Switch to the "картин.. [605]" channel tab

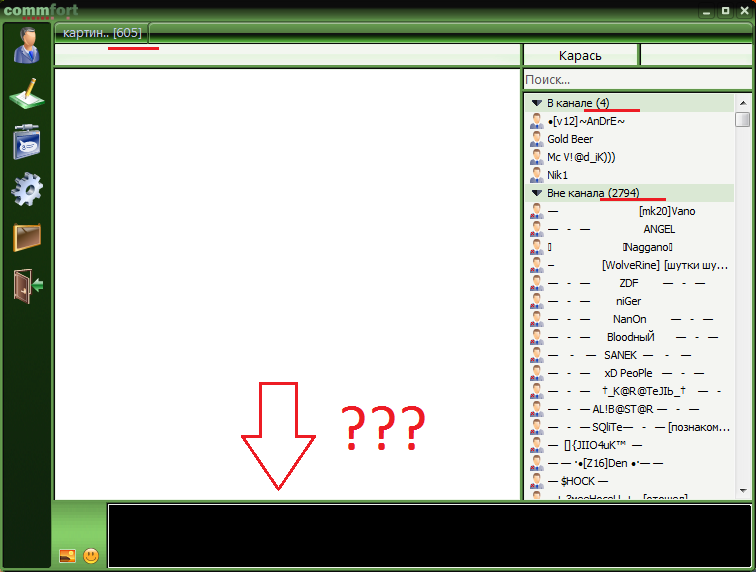coord(101,33)
